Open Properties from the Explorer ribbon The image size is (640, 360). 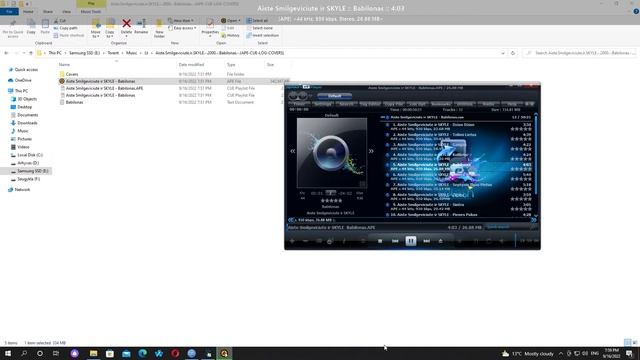click(210, 27)
